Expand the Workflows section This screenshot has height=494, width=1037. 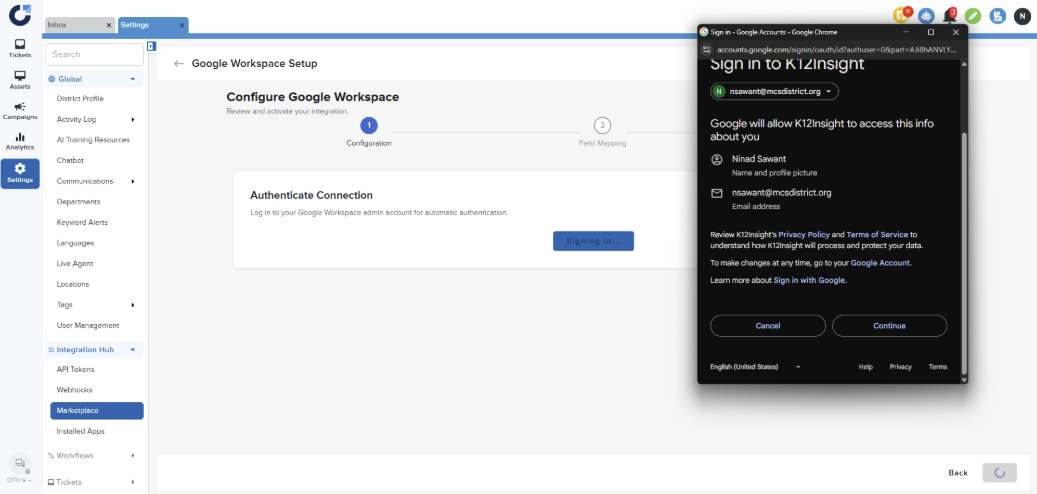(133, 455)
